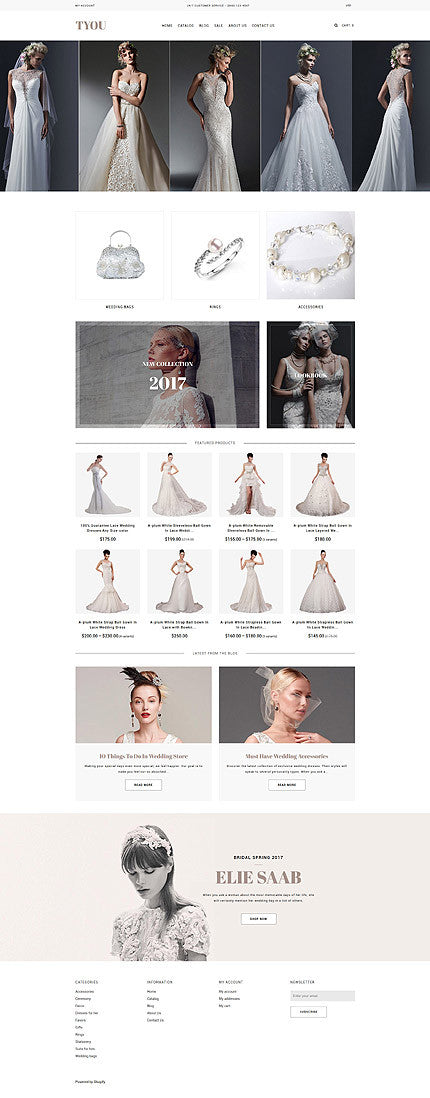Click the 'Powered by Shopify' link
This screenshot has height=1098, width=430.
(x=90, y=1082)
